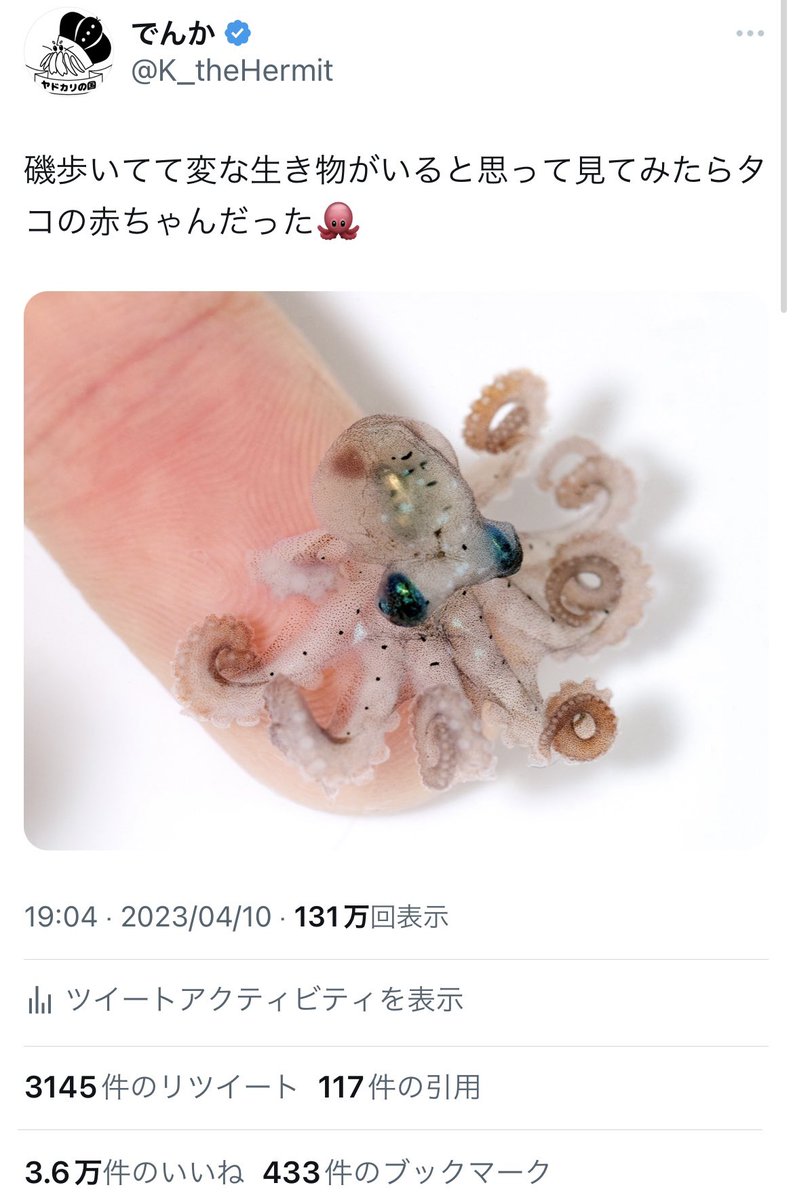Open the でんか profile avatar
793x1200 pixels.
point(69,52)
